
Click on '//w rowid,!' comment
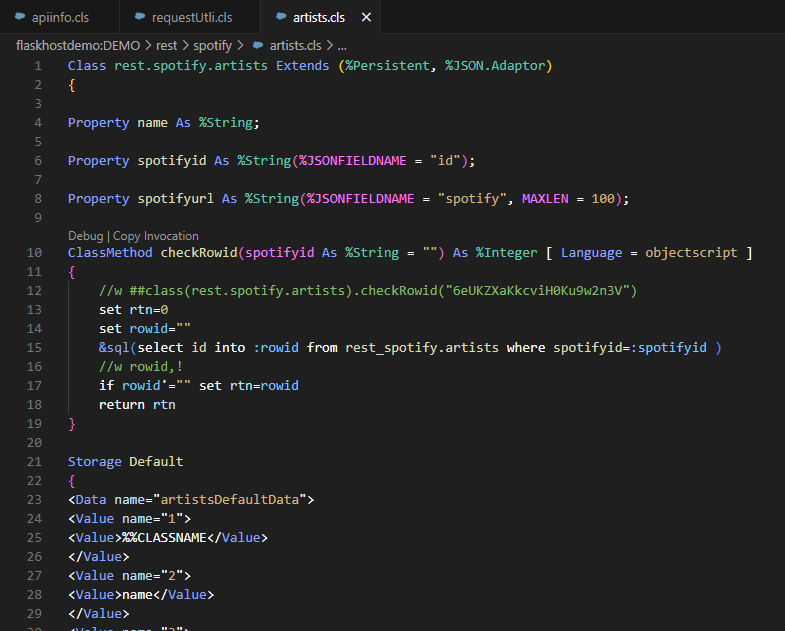coord(141,367)
